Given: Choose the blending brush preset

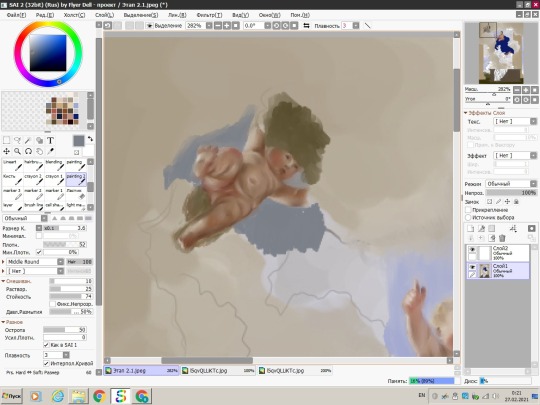Looking at the screenshot, I should pos(54,165).
